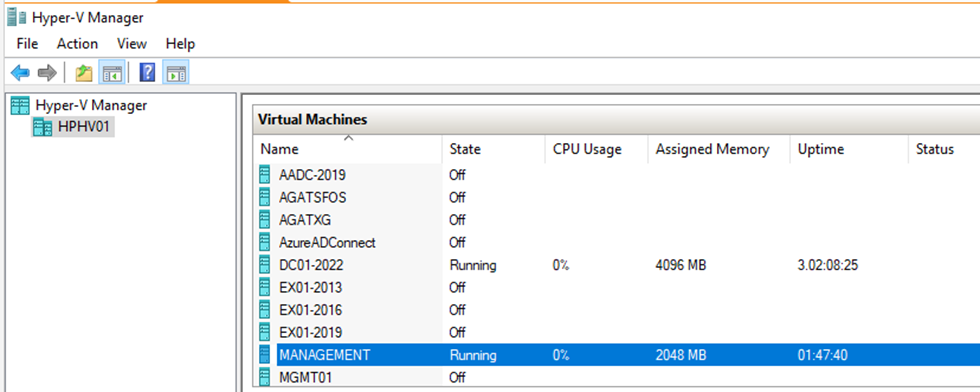The image size is (980, 392).
Task: Select the EX01-2019 virtual machine row
Action: click(x=616, y=332)
